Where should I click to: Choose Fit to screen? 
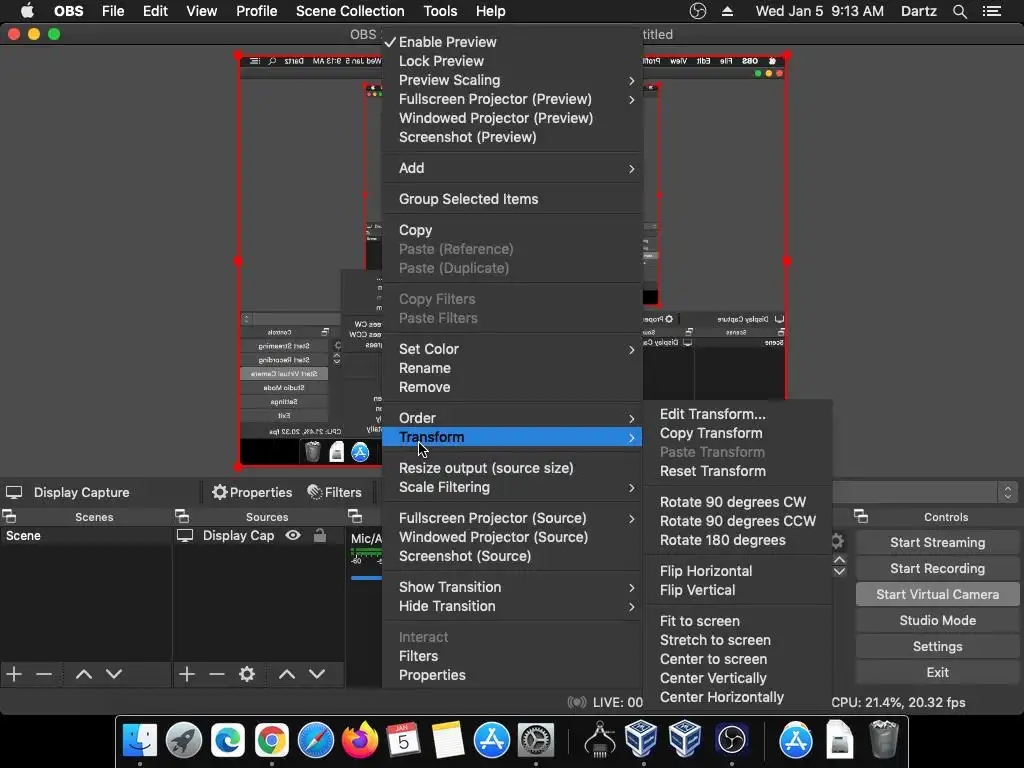point(737,621)
